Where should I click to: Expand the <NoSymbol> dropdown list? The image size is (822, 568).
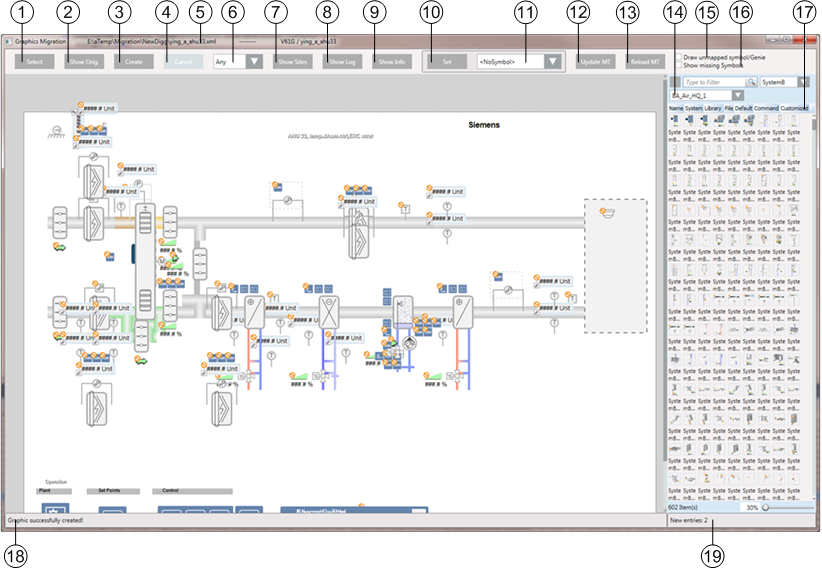coord(552,62)
